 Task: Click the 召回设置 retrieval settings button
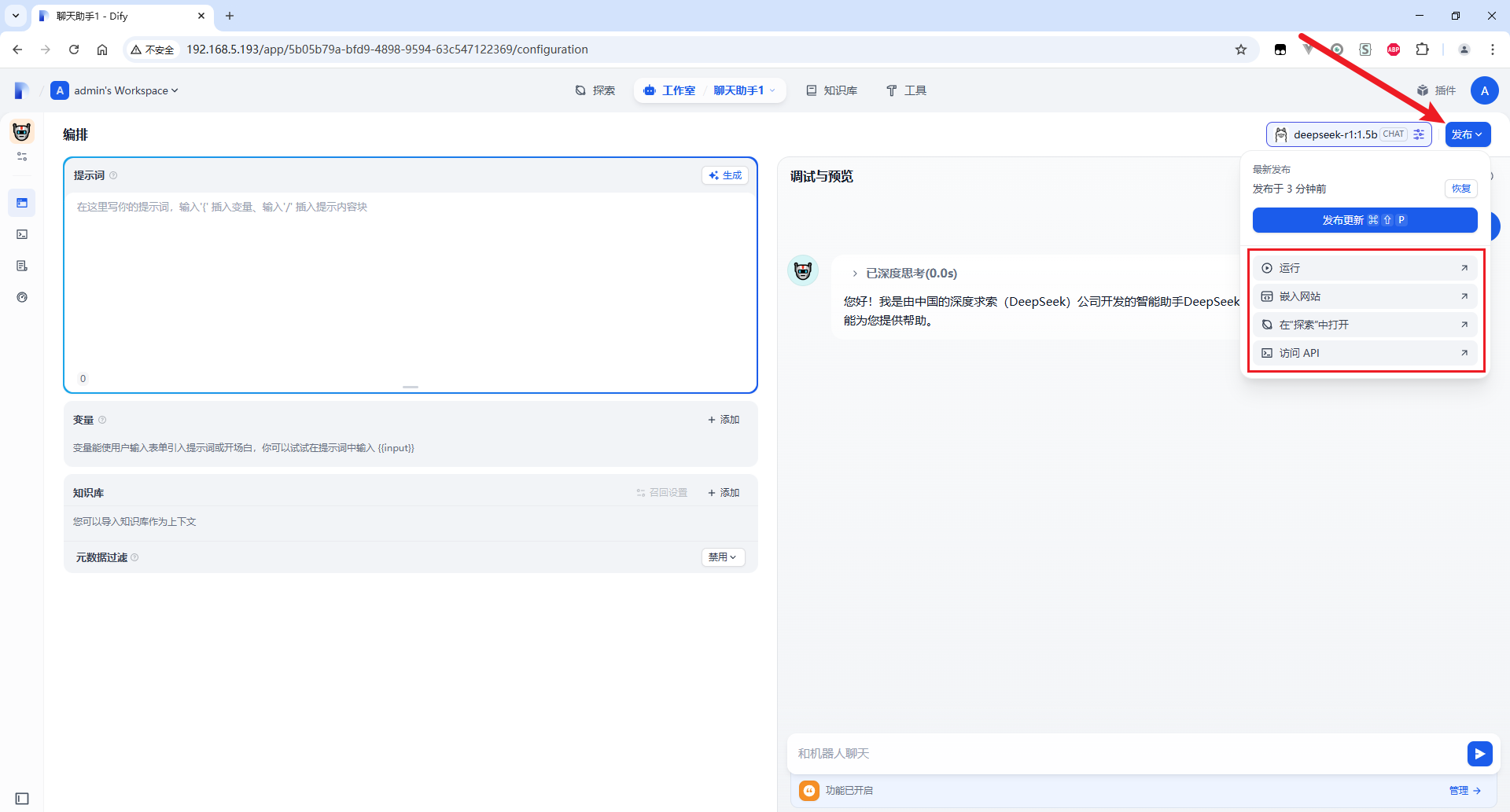click(x=662, y=493)
